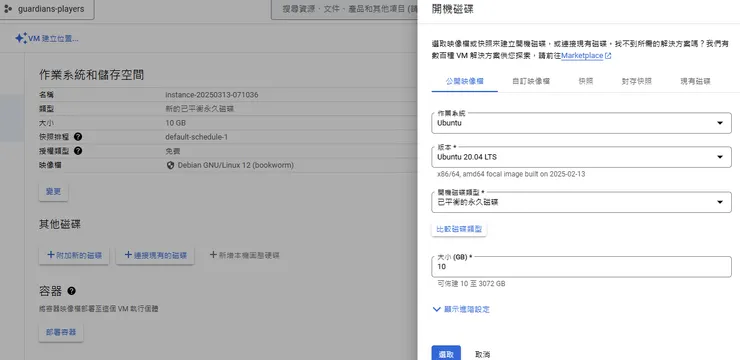Switch to the 現有磁碟 tab
Image resolution: width=740 pixels, height=360 pixels.
(x=695, y=81)
